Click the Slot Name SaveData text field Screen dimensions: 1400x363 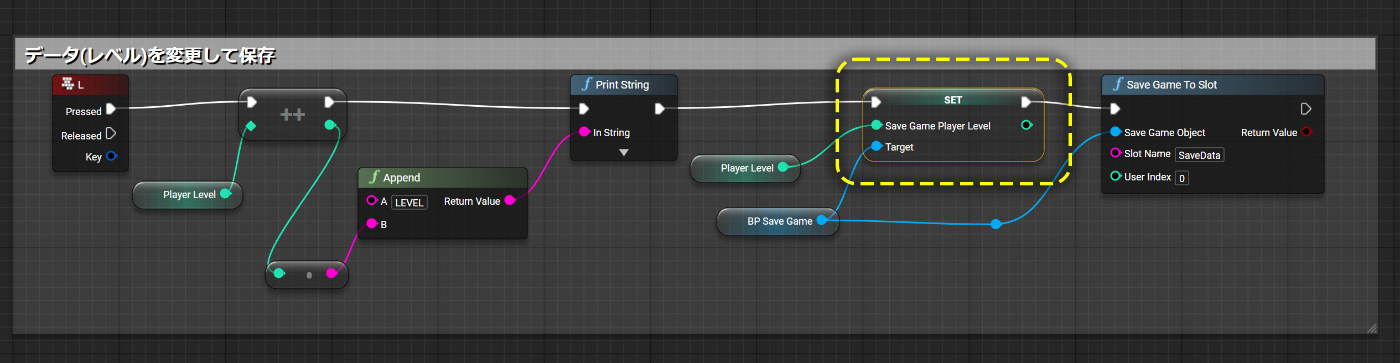(x=1199, y=155)
